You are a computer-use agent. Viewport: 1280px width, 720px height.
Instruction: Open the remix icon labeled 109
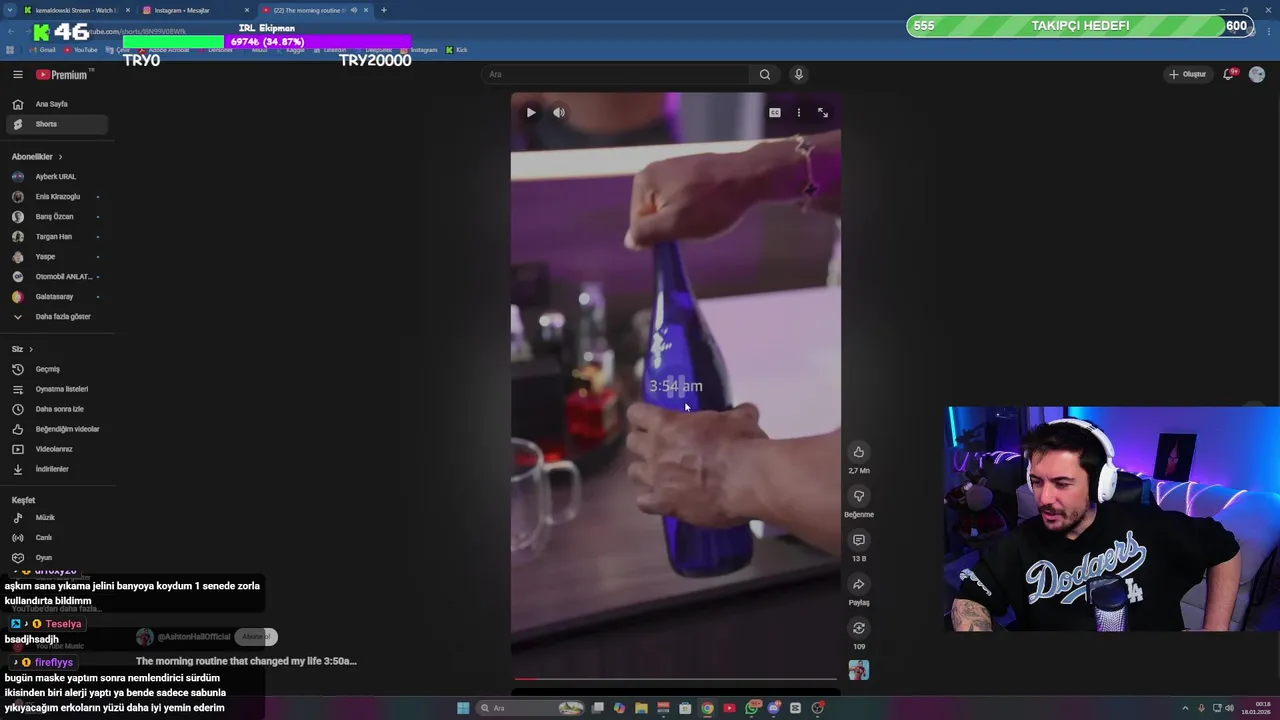click(x=858, y=628)
